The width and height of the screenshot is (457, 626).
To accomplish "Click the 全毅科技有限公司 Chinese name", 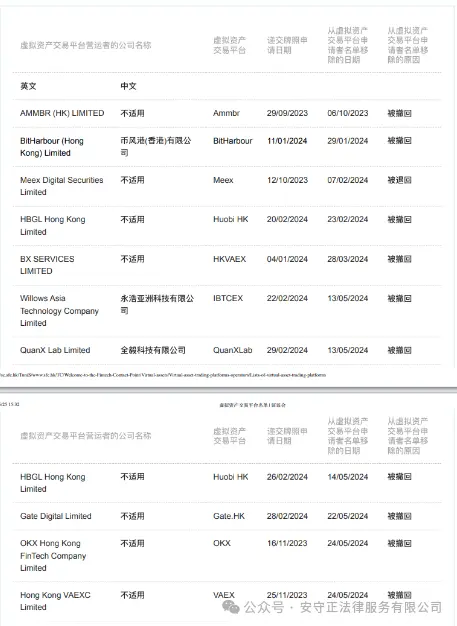I will 153,350.
